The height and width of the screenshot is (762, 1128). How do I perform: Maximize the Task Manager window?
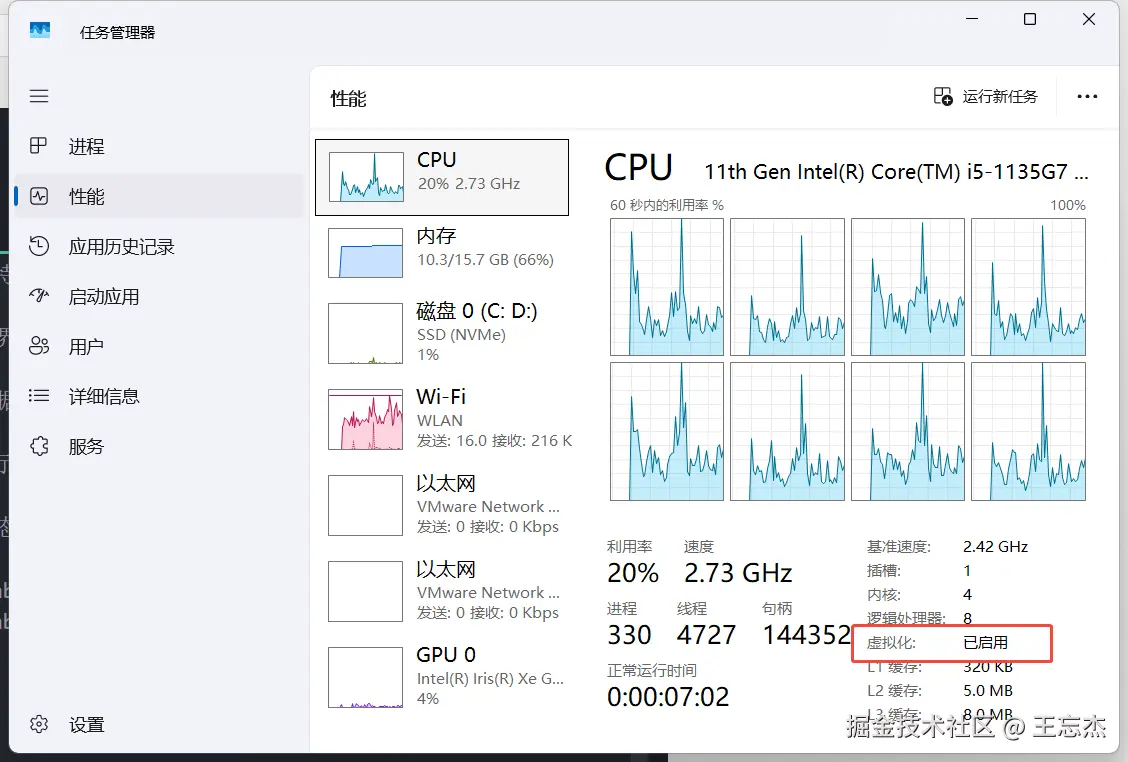[x=1030, y=20]
